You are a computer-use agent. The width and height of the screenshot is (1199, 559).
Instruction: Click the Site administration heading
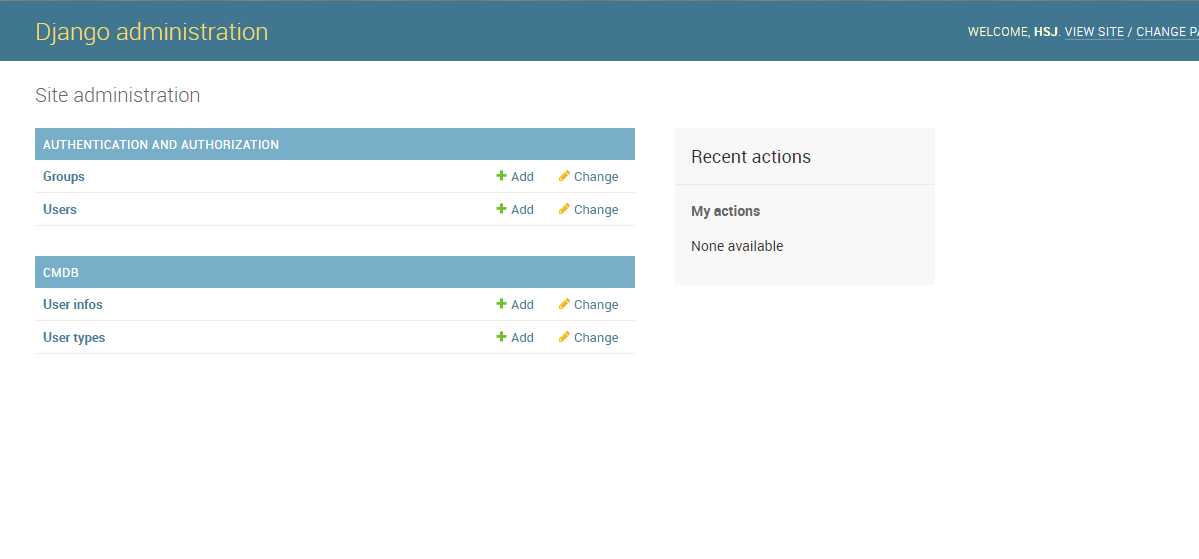click(118, 96)
